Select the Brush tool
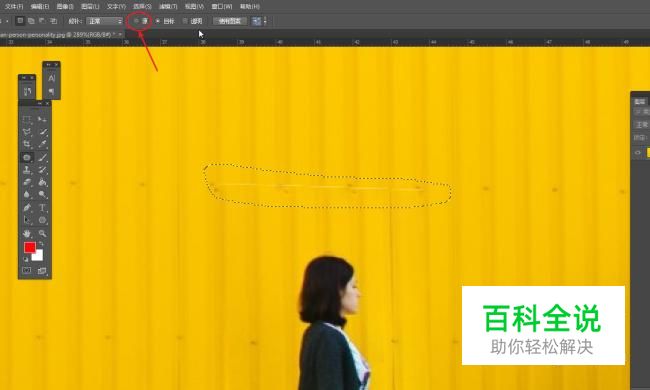This screenshot has width=650, height=390. pos(42,157)
